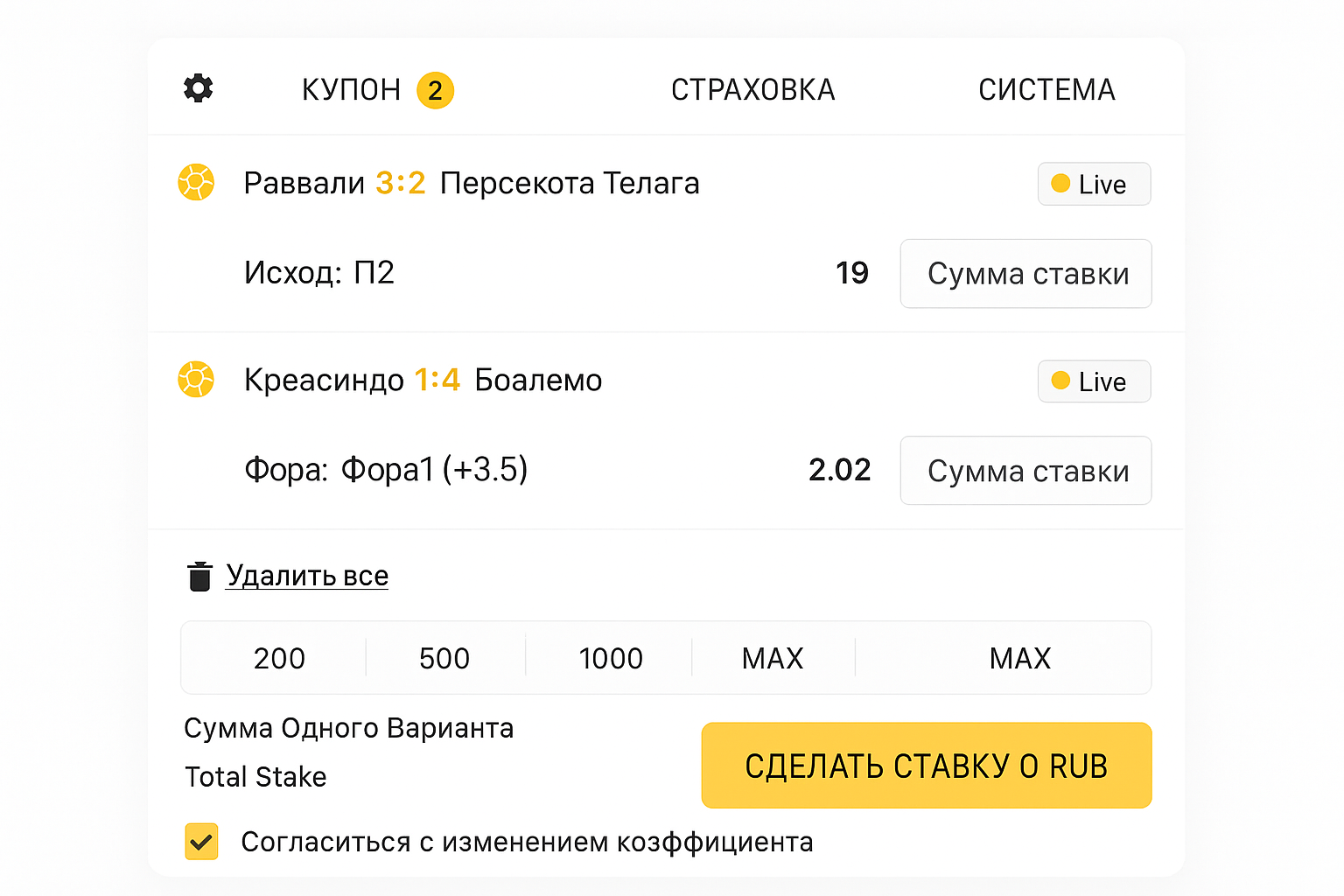Click the Live badge on Раввали match
This screenshot has width=1344, height=896.
point(1094,184)
